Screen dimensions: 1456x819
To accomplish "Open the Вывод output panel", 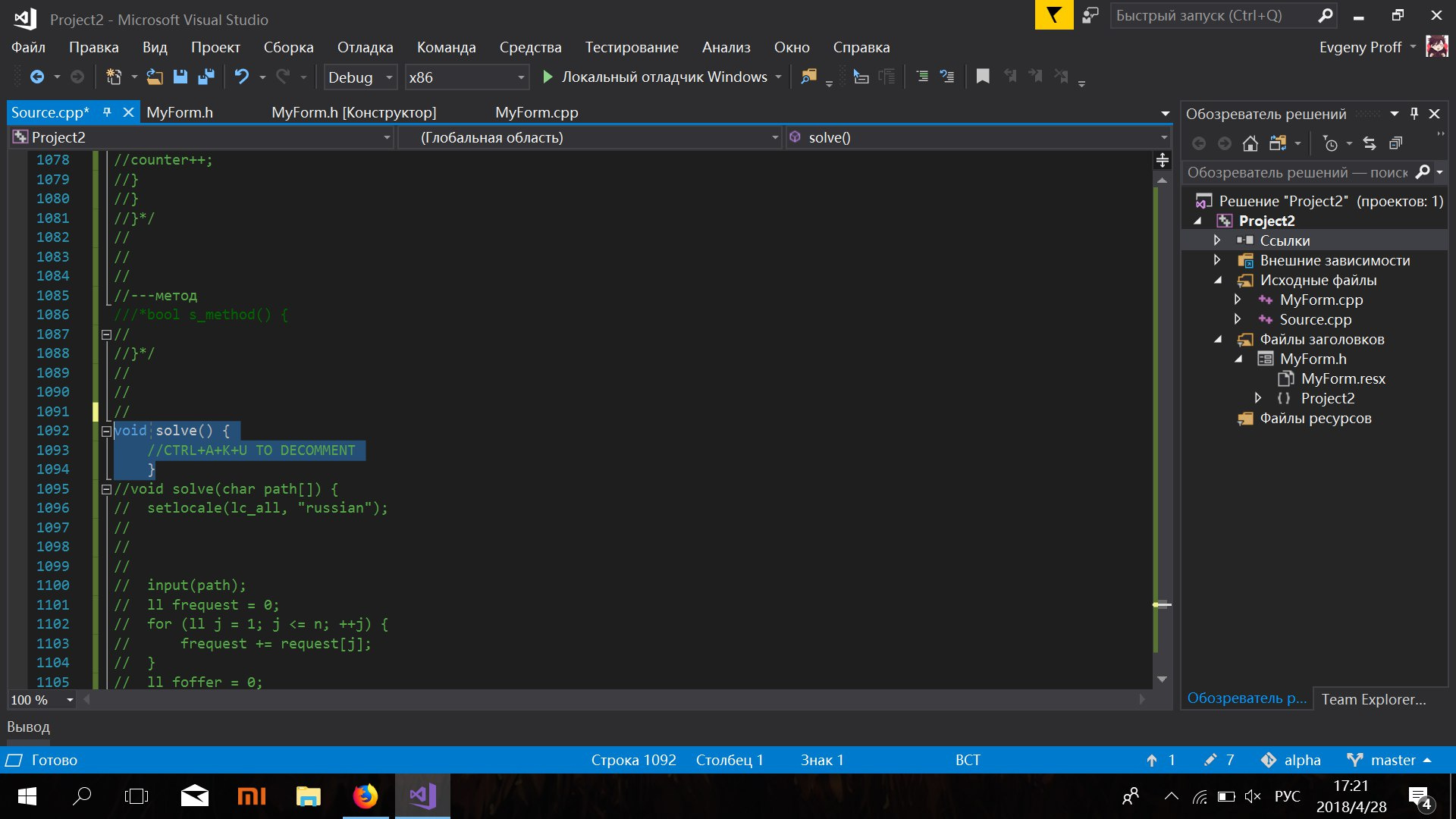I will pyautogui.click(x=29, y=727).
